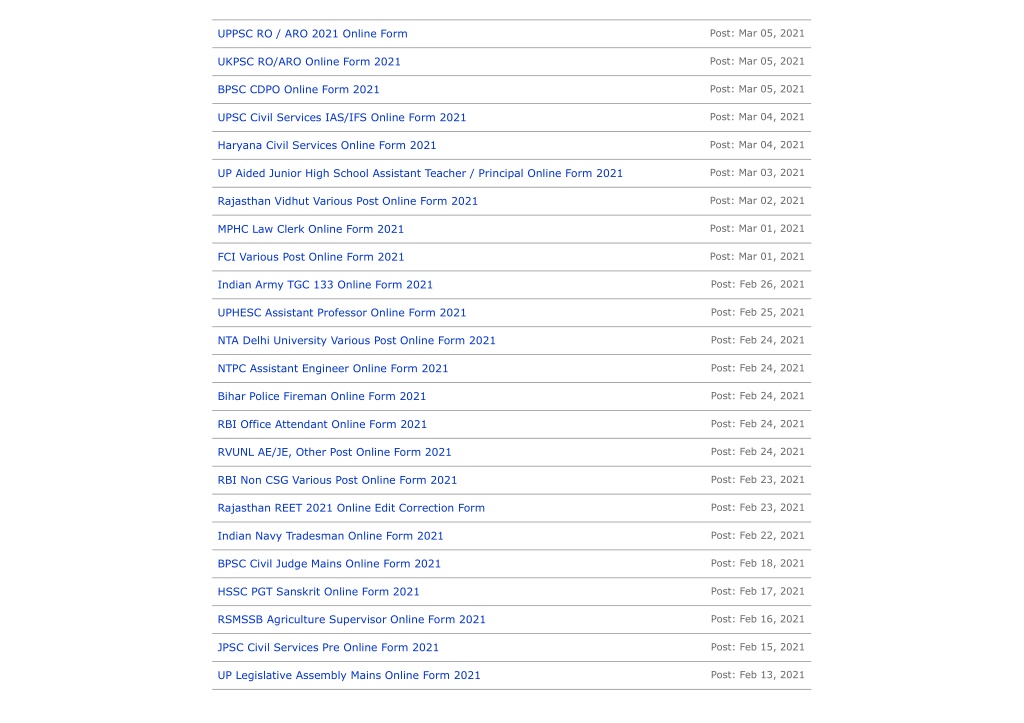Select Rajasthan REET 2021 Online Edit Correction Form

[x=351, y=508]
